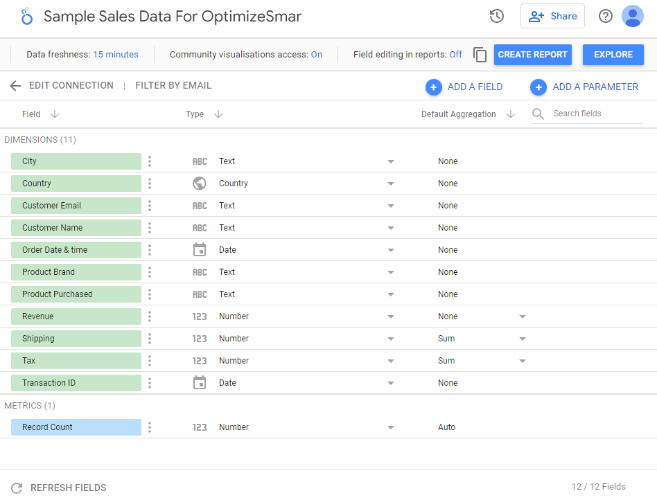Sort by Field column arrow
657x500 pixels.
point(54,114)
